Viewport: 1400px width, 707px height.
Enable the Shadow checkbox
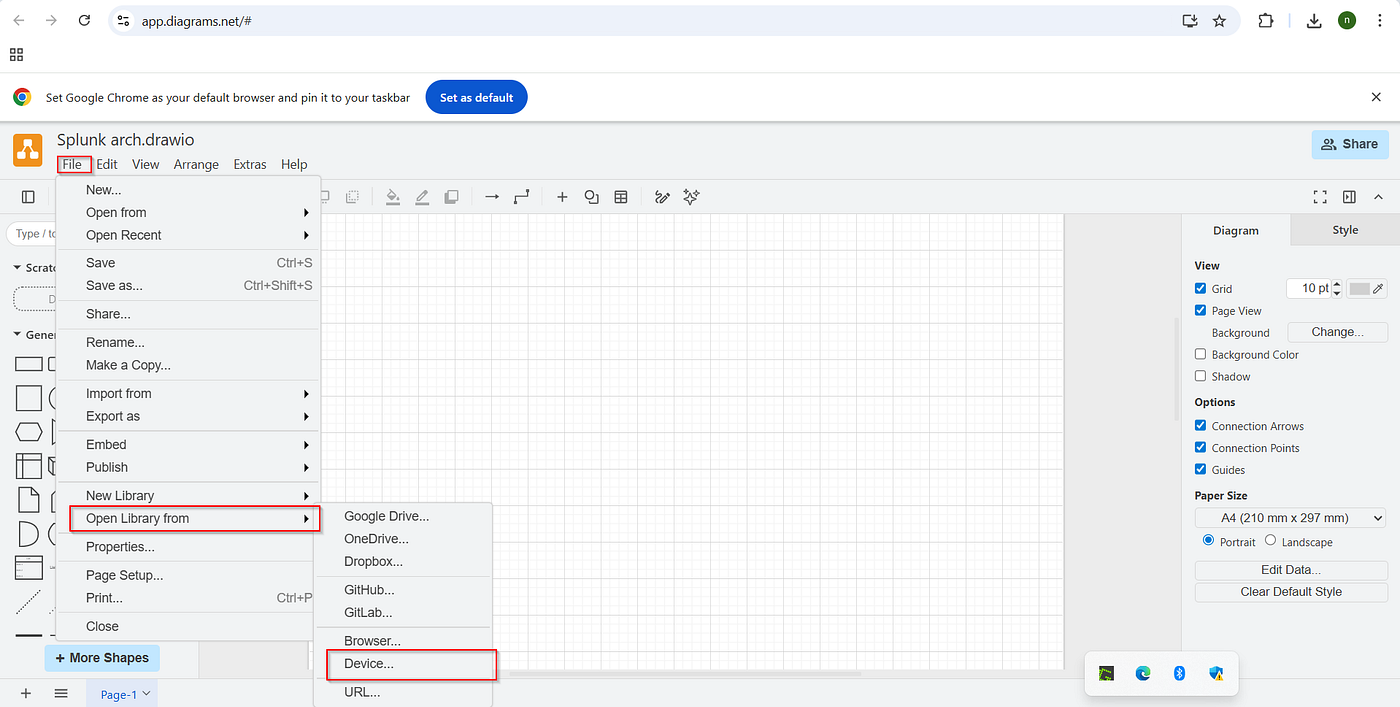tap(1200, 376)
